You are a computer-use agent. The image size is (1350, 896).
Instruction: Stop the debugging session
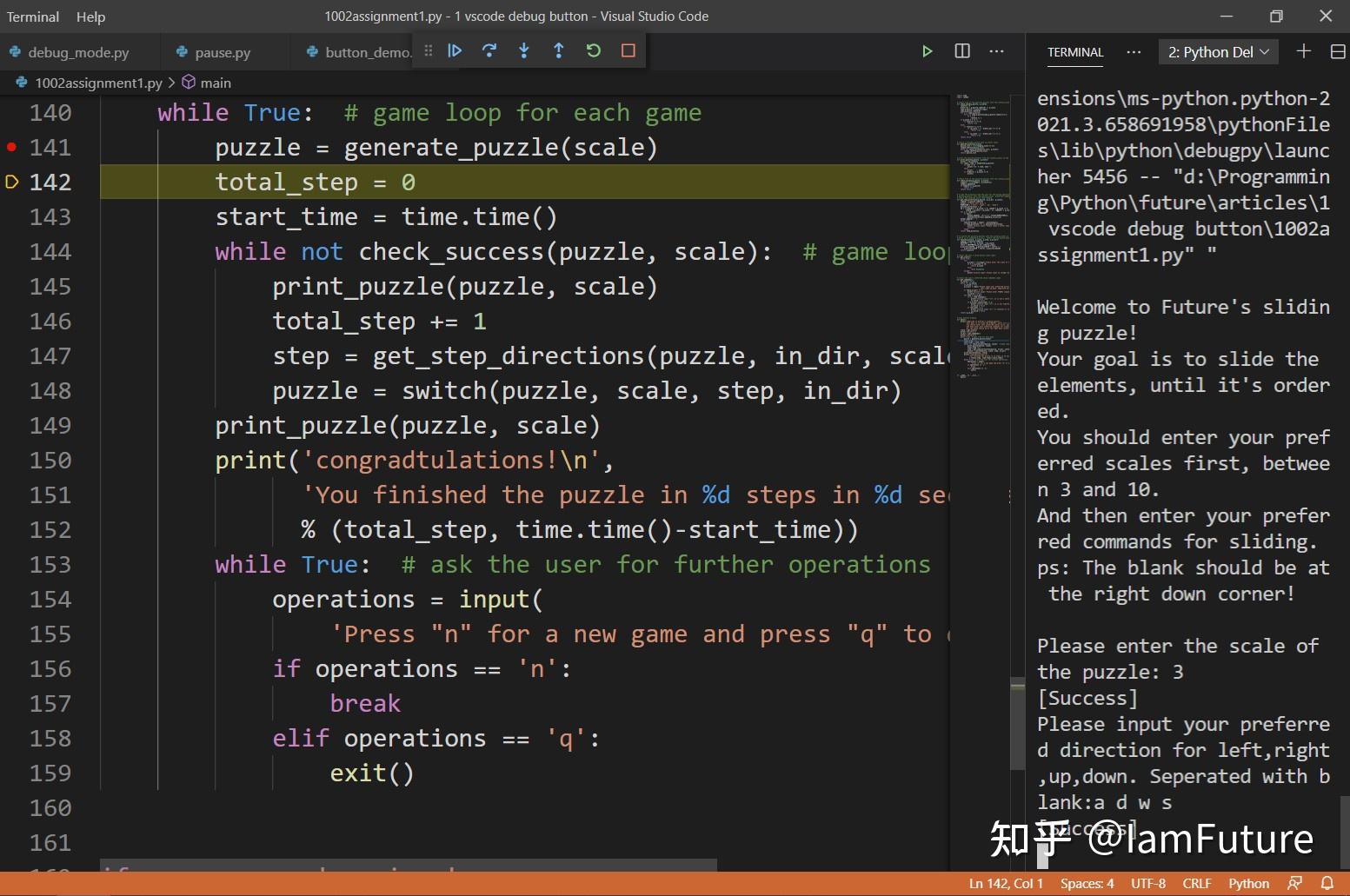click(628, 50)
